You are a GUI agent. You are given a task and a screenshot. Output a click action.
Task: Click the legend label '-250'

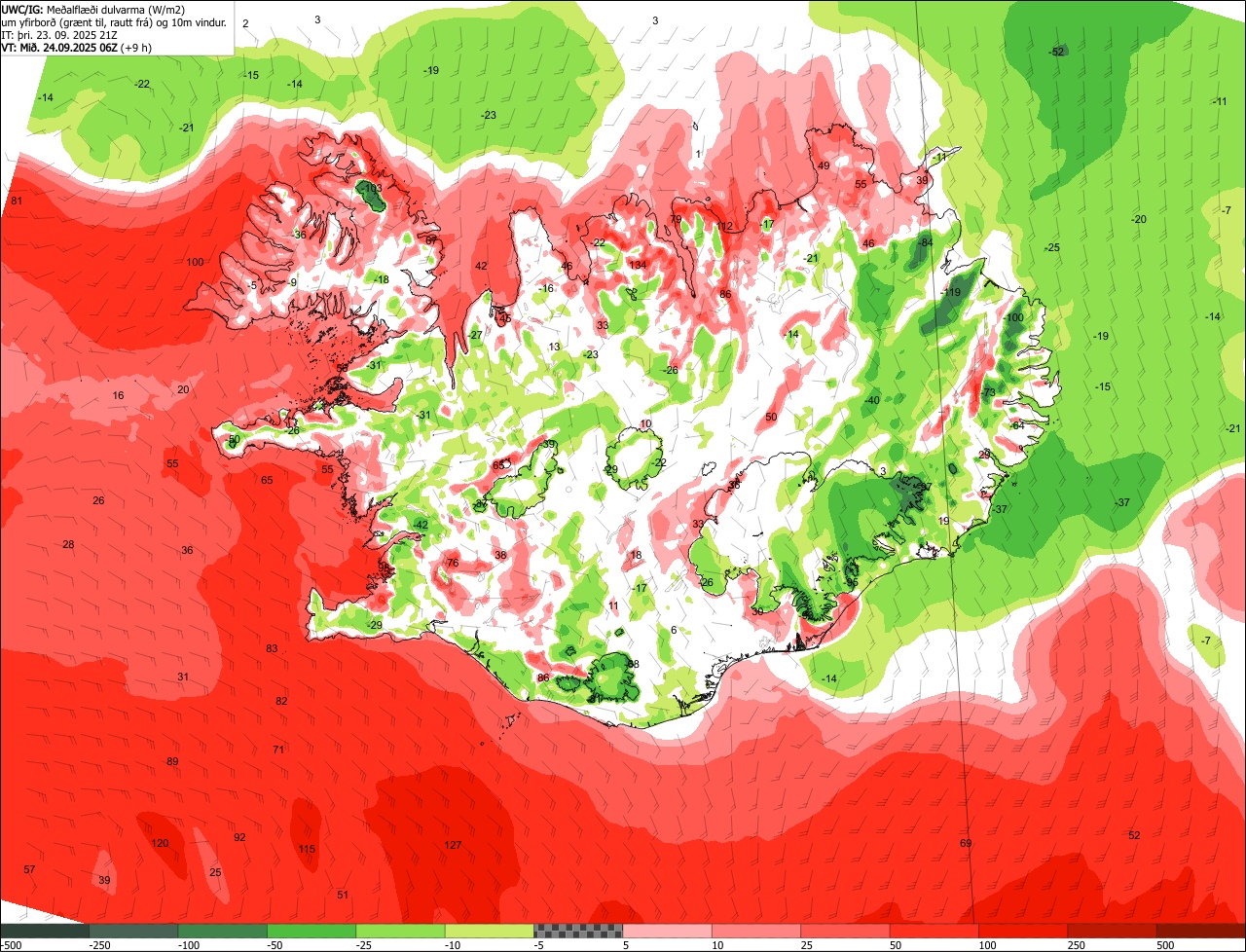pos(99,945)
